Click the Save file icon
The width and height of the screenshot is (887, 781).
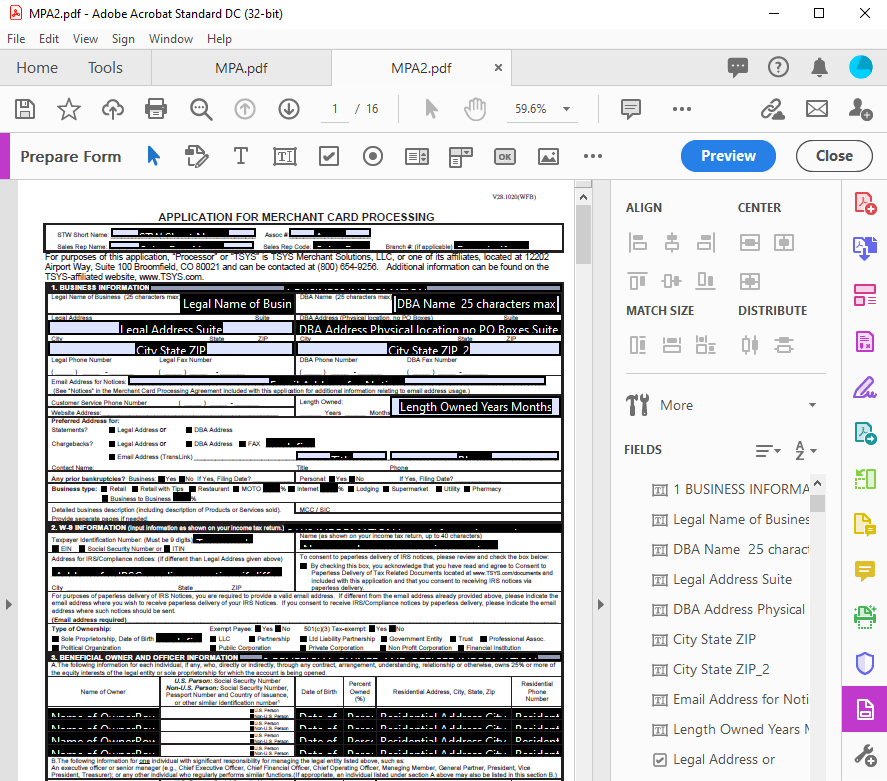[x=25, y=109]
